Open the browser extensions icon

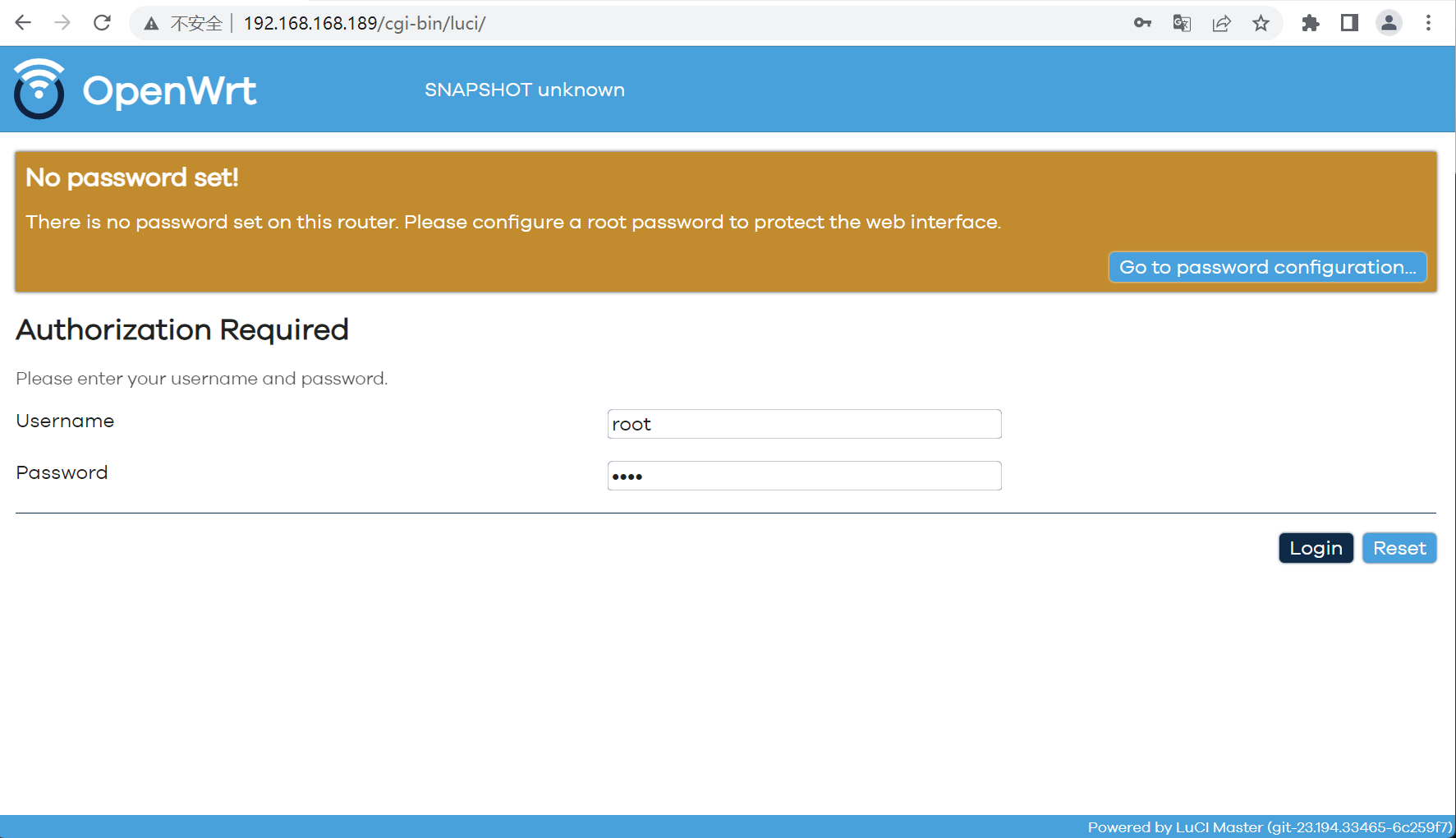pyautogui.click(x=1310, y=23)
